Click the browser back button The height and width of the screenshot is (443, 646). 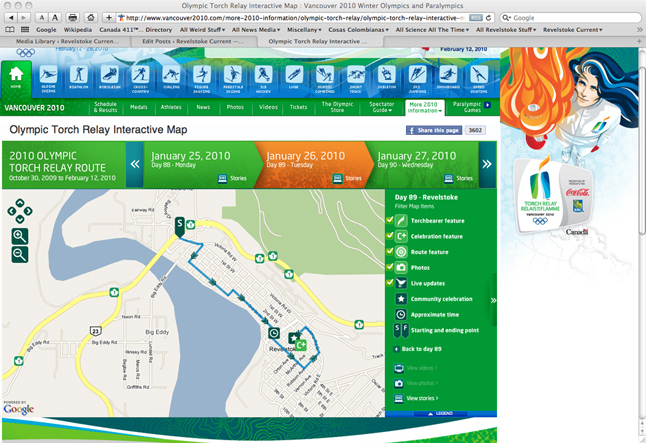point(11,18)
